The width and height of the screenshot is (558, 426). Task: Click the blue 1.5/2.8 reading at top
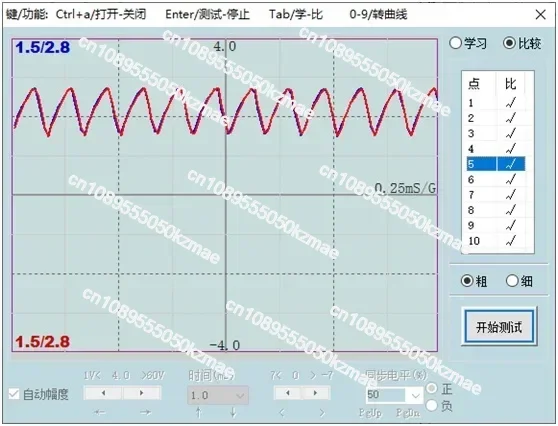pos(42,48)
